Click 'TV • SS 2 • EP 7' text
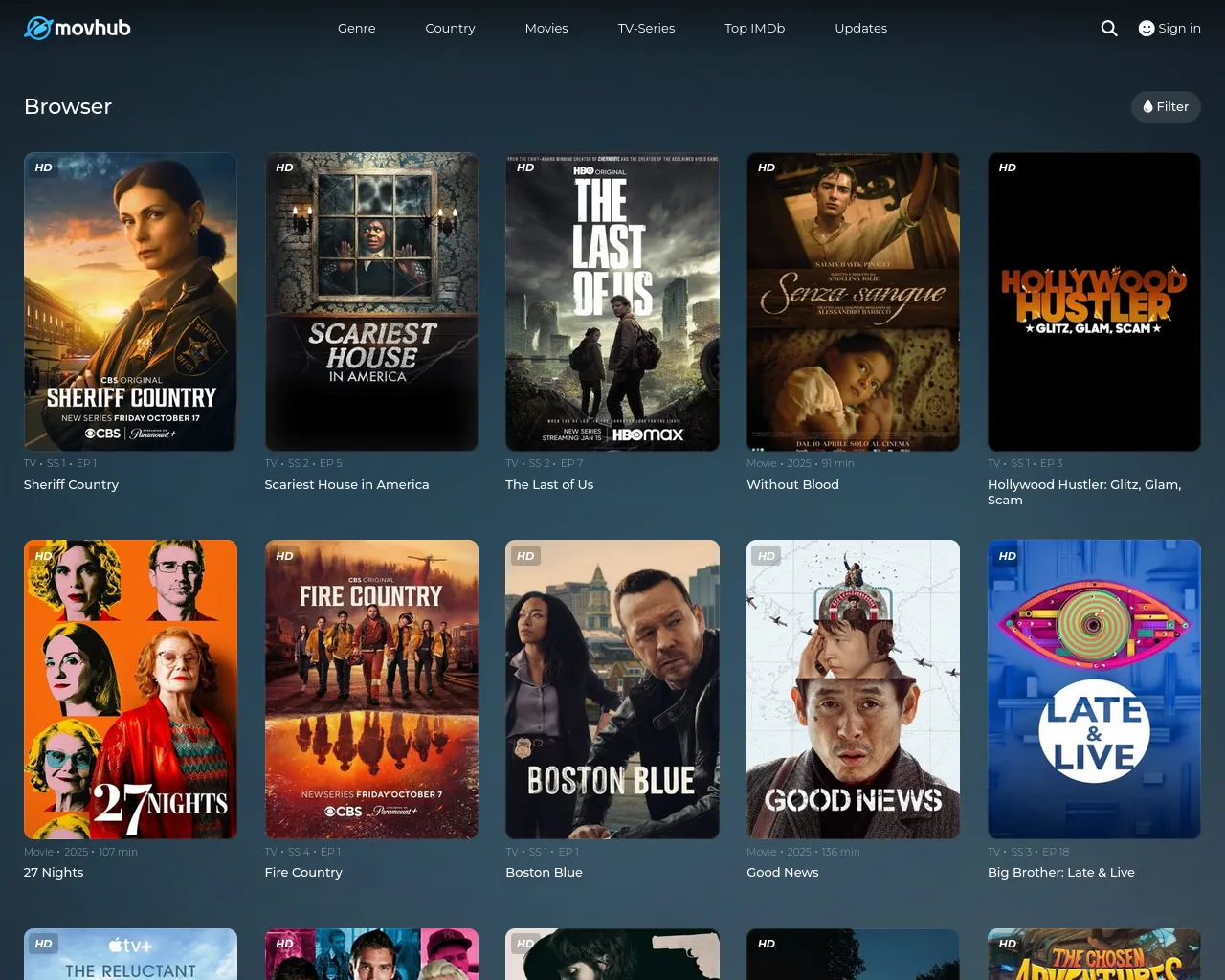1225x980 pixels. [544, 463]
